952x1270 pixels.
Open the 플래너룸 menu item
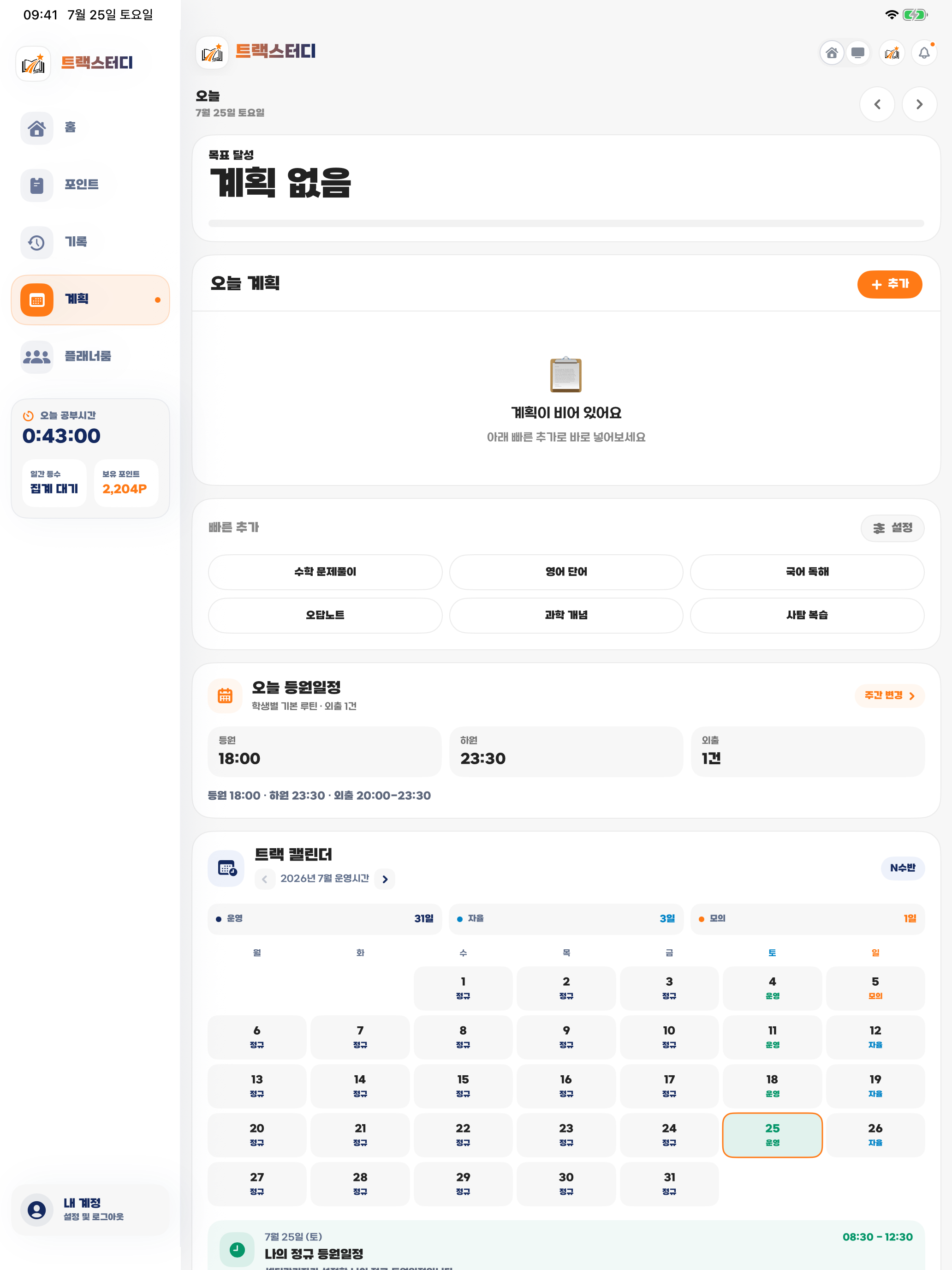(90, 357)
